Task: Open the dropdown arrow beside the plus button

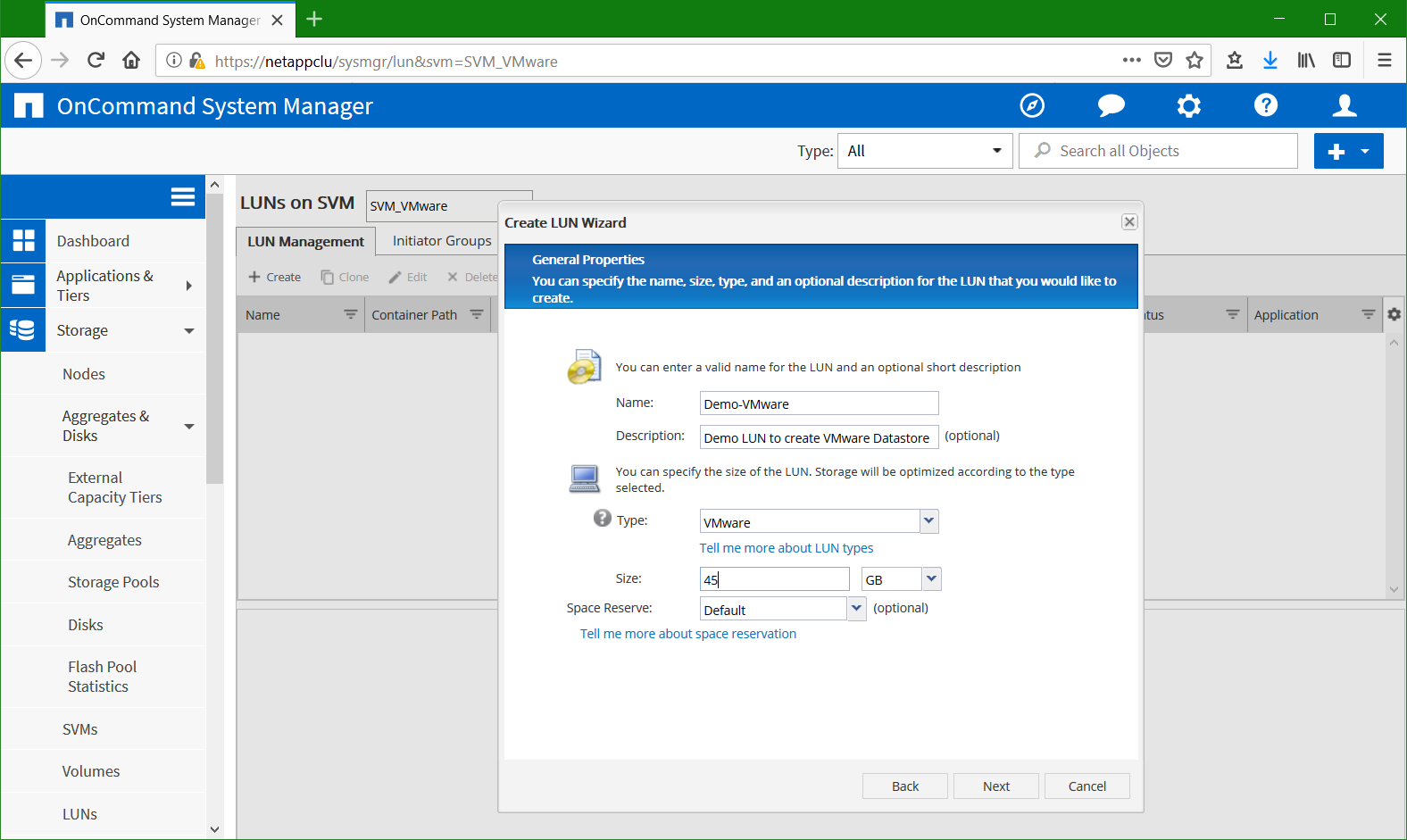Action: click(x=1366, y=151)
